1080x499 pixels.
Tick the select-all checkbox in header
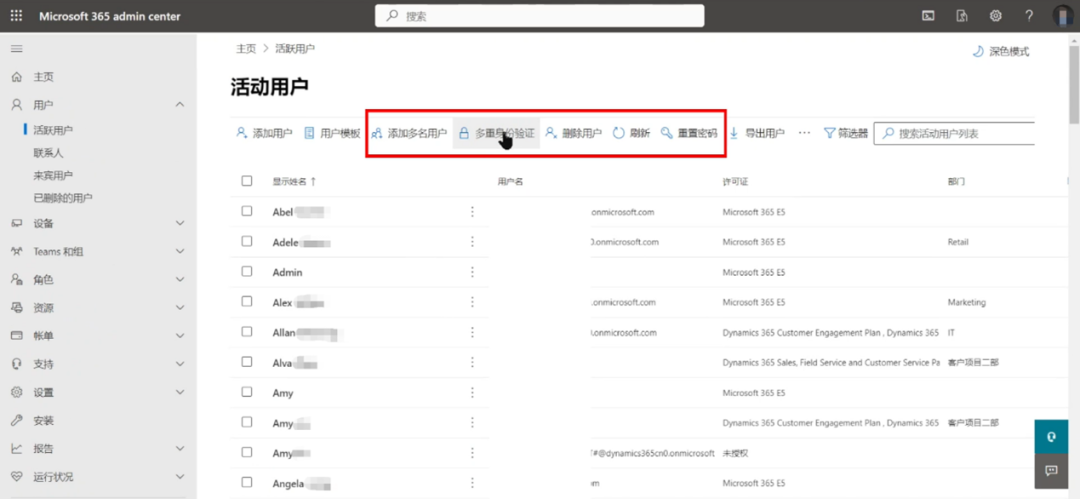247,181
